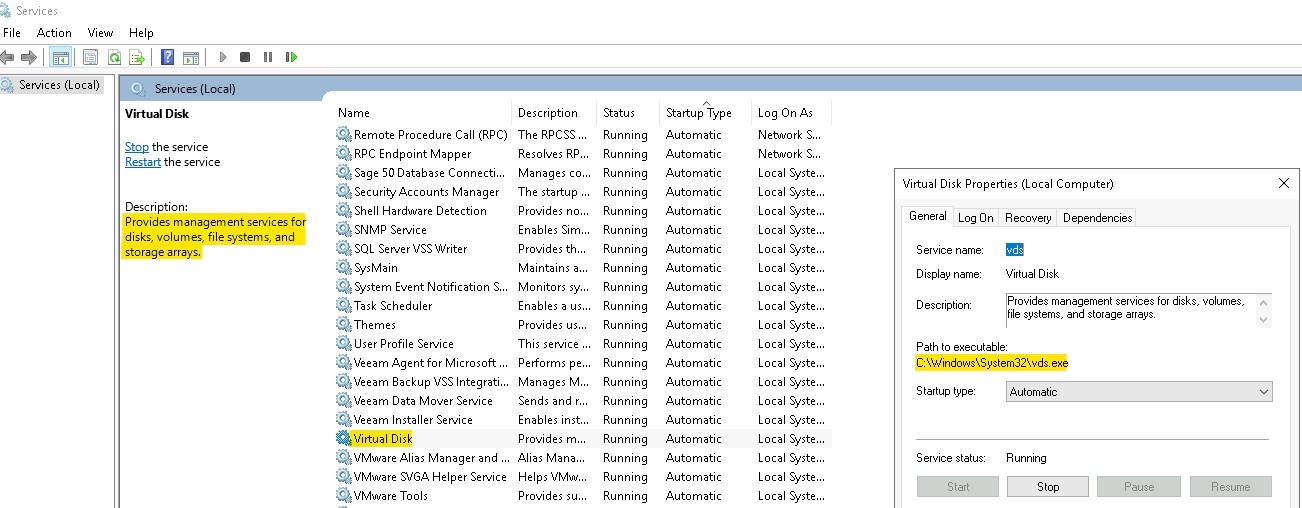This screenshot has height=508, width=1302.
Task: Open the Action menu
Action: pyautogui.click(x=54, y=33)
